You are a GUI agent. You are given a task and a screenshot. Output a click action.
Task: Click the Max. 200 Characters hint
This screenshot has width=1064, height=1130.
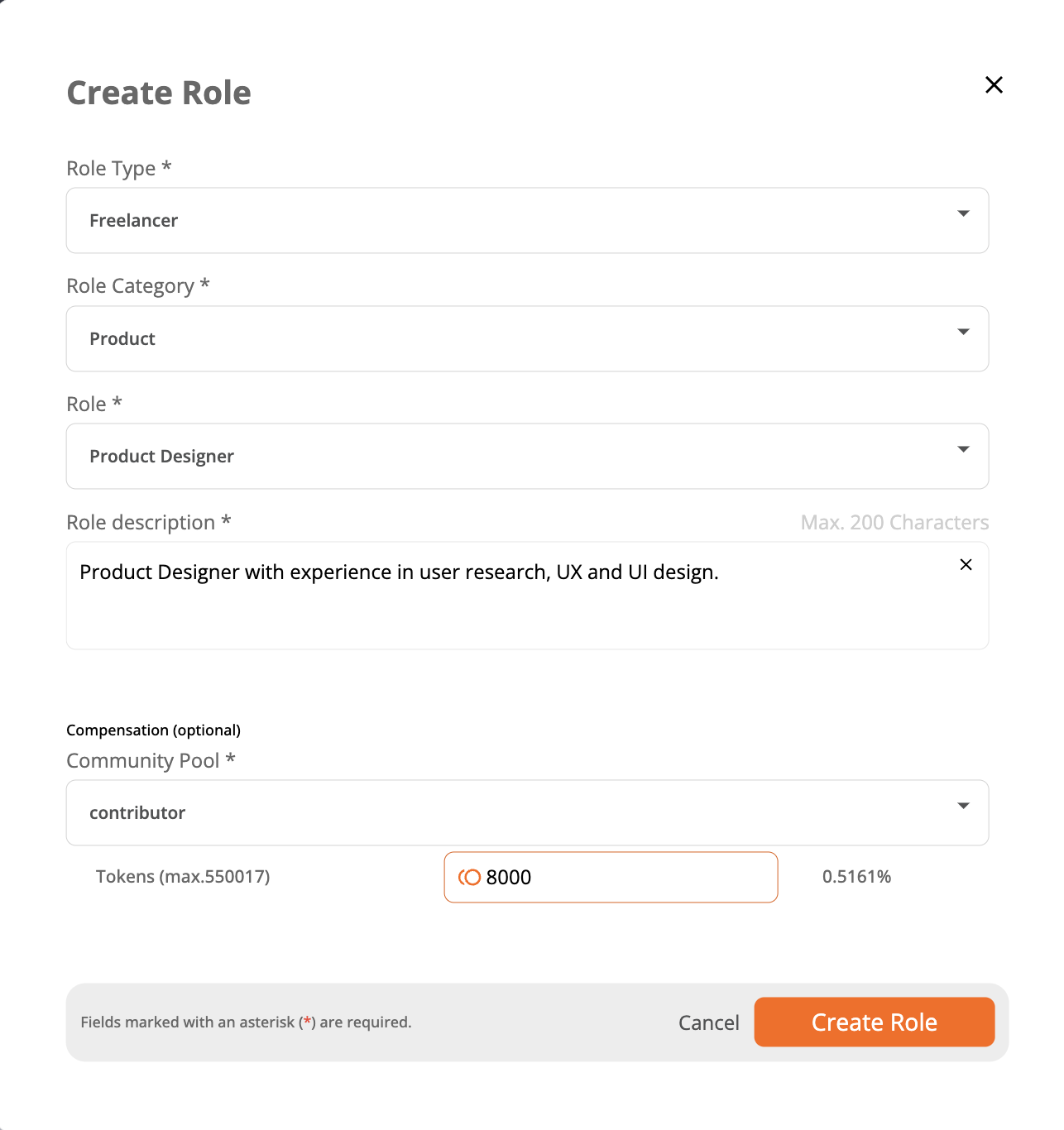tap(894, 523)
